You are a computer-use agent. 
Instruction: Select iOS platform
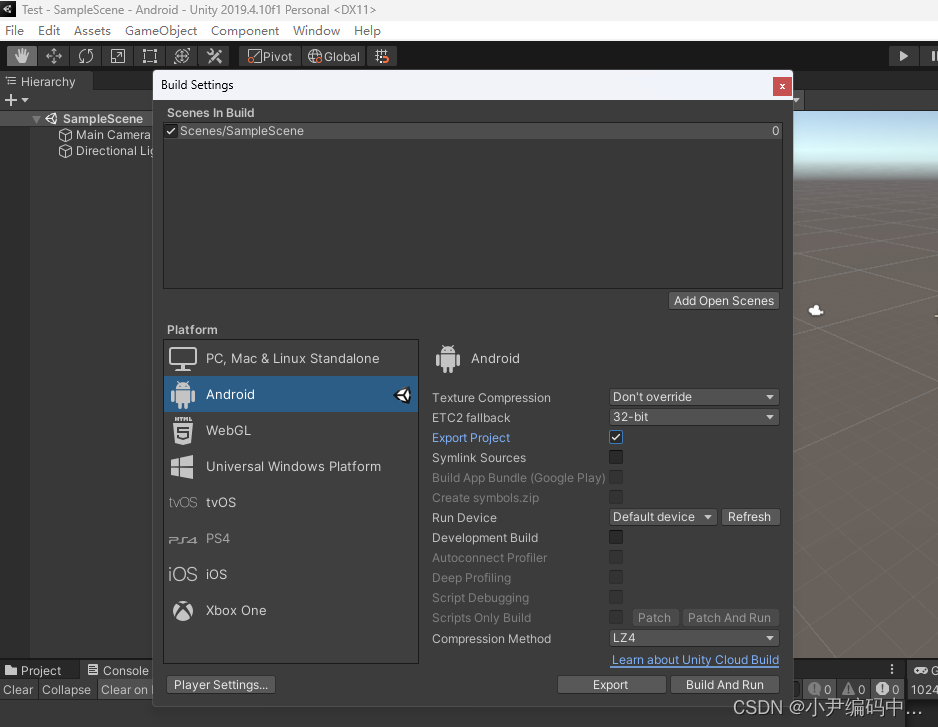point(291,574)
